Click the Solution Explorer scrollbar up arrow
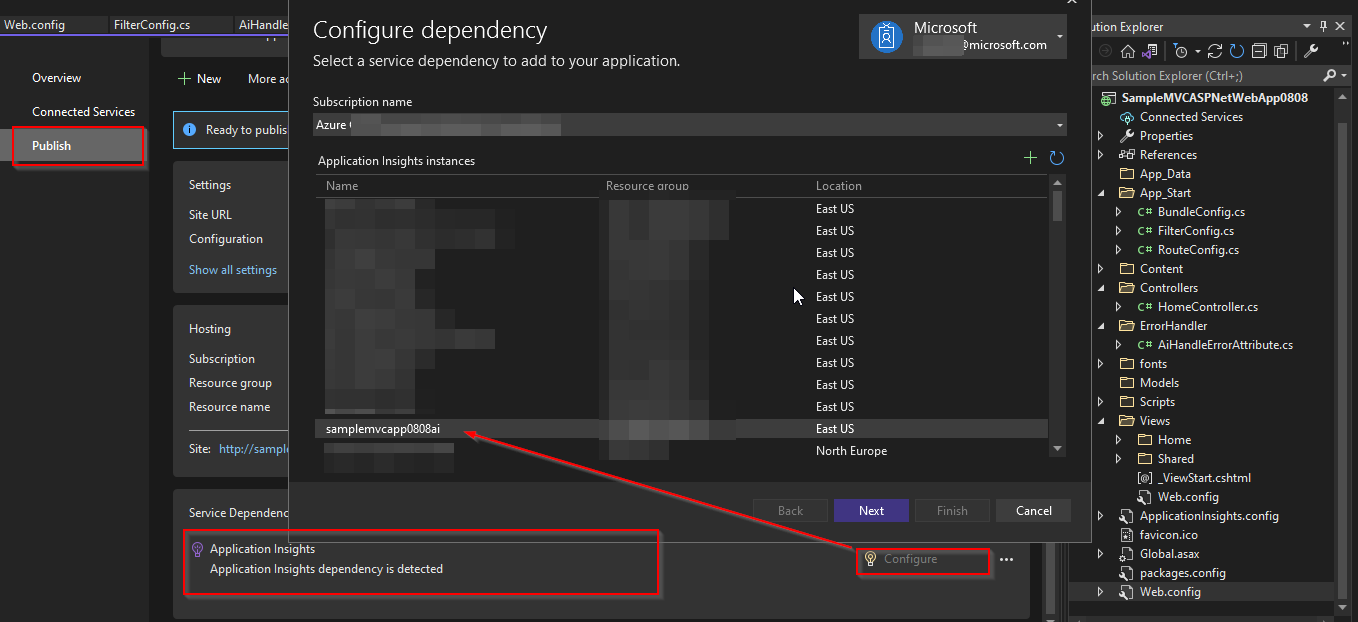The image size is (1358, 622). coord(1343,98)
